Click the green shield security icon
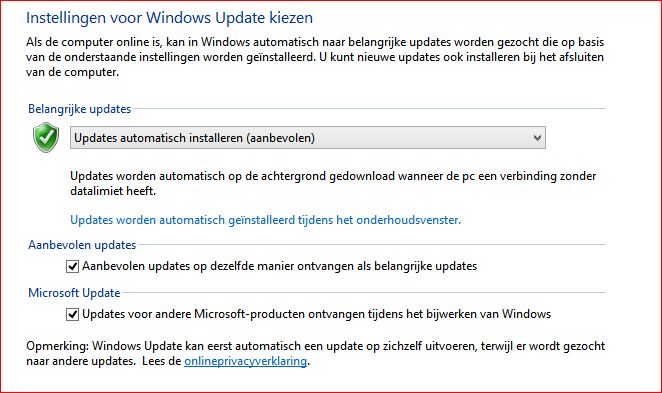The height and width of the screenshot is (393, 662). [x=46, y=138]
